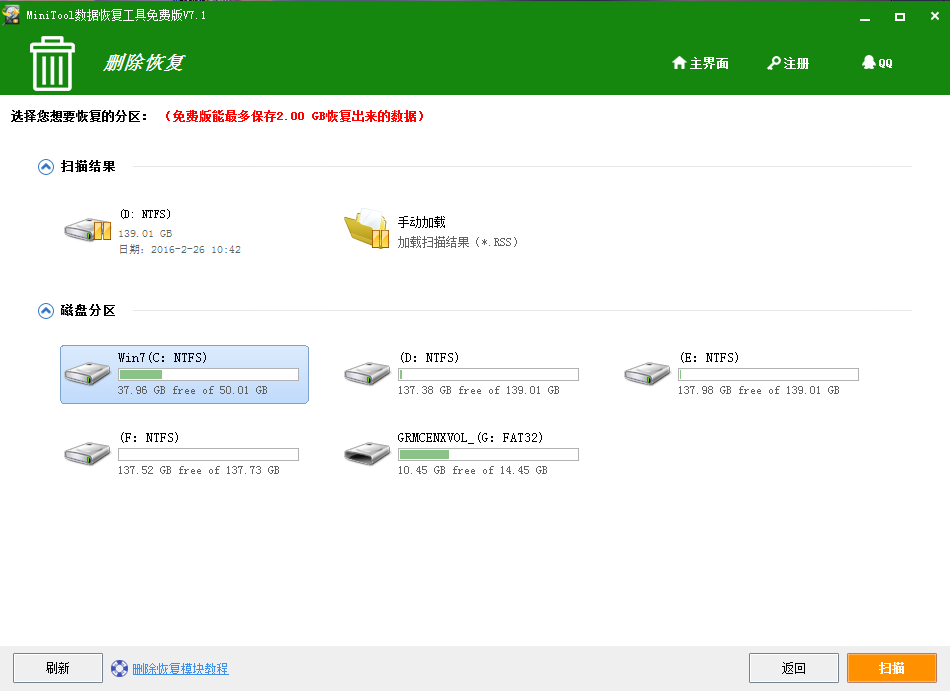Viewport: 950px width, 691px height.
Task: Select the Win7 (C: NTFS) partition icon
Action: [x=88, y=373]
